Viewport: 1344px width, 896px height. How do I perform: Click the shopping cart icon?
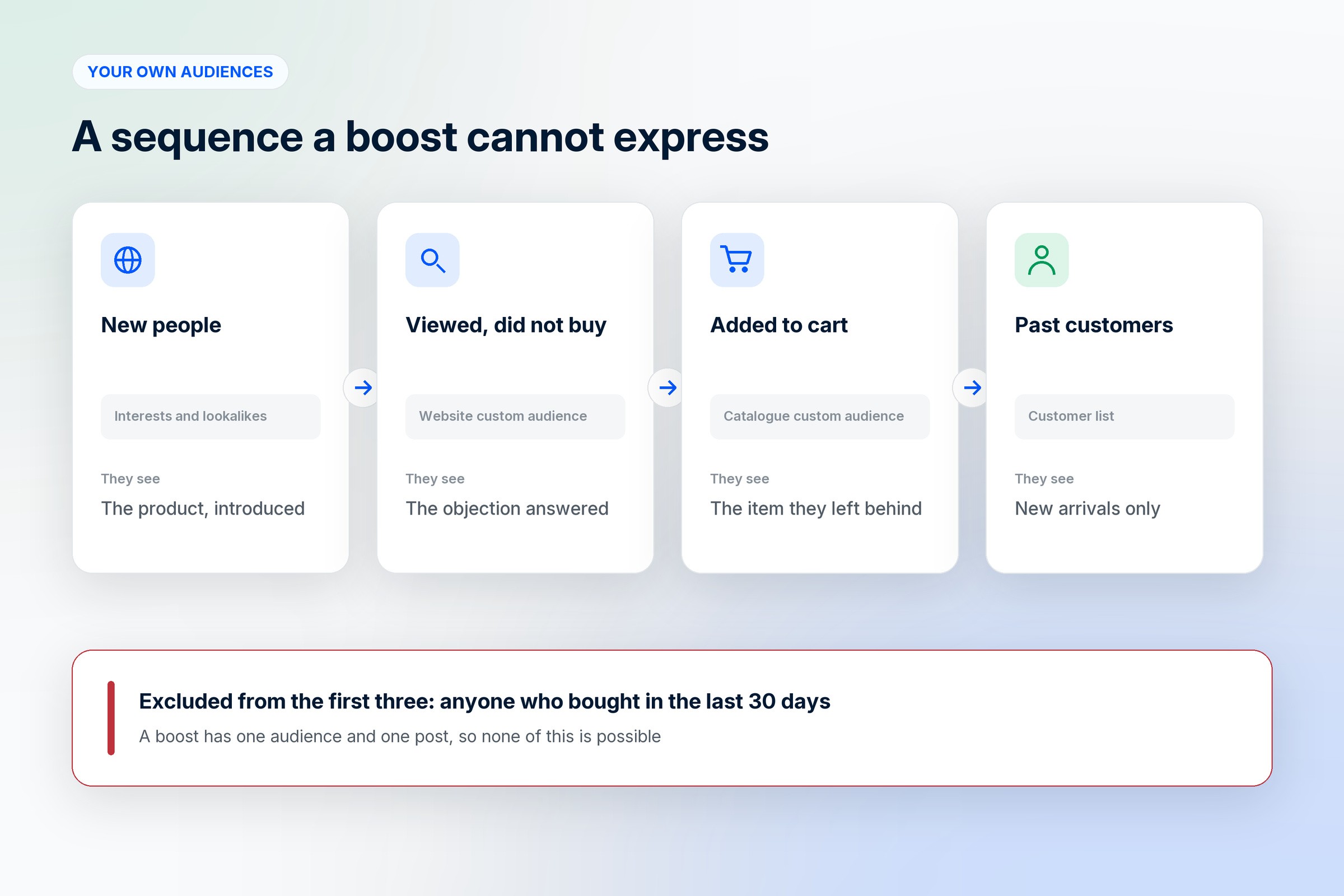pyautogui.click(x=736, y=260)
